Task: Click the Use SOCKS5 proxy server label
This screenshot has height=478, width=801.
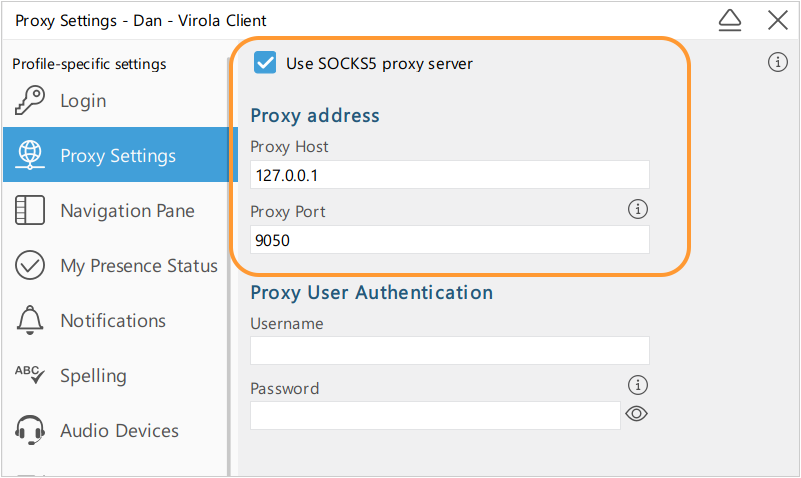Action: tap(379, 64)
